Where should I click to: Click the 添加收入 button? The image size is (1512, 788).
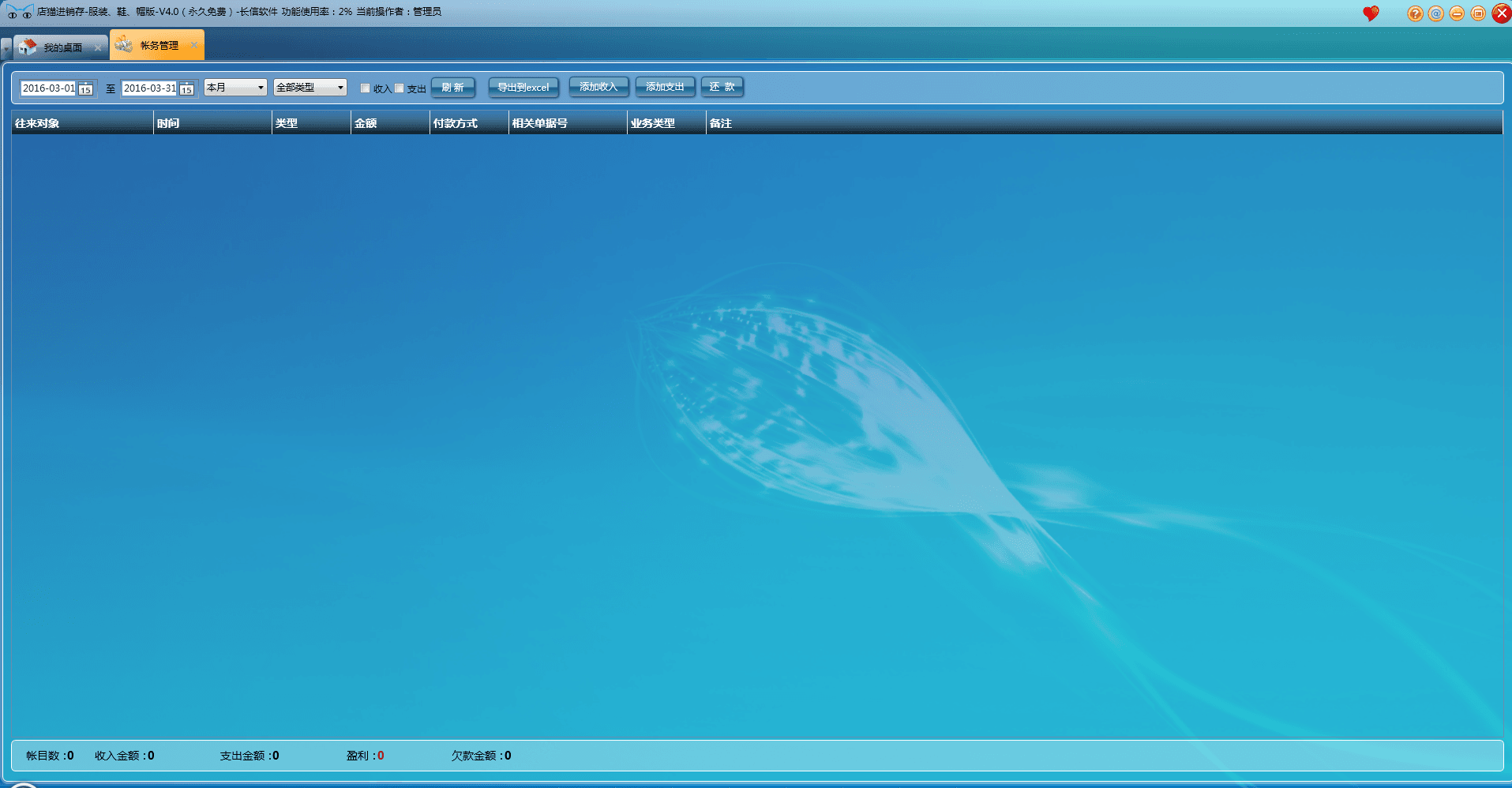click(x=598, y=87)
